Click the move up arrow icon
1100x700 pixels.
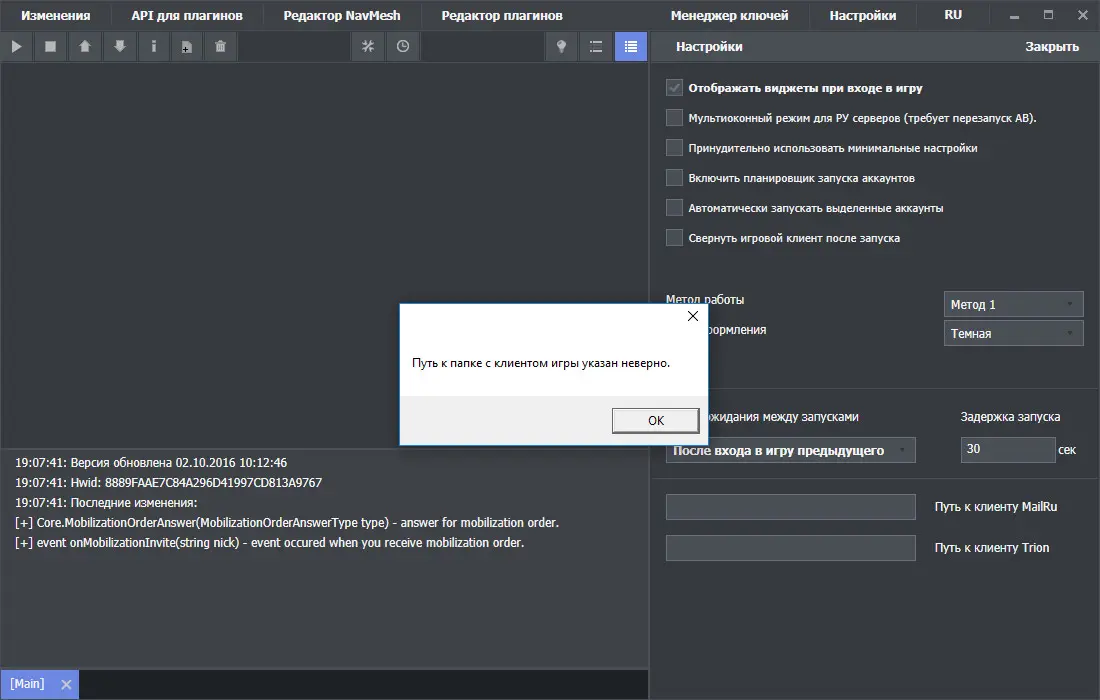coord(85,47)
